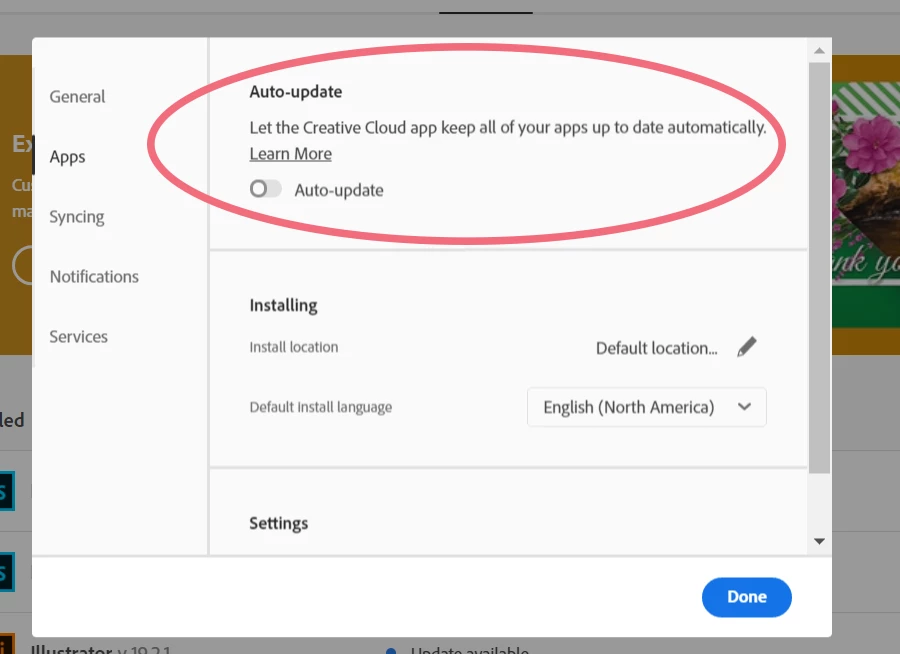Enable the Auto-update toggle switch
Viewport: 900px width, 654px height.
click(x=265, y=189)
